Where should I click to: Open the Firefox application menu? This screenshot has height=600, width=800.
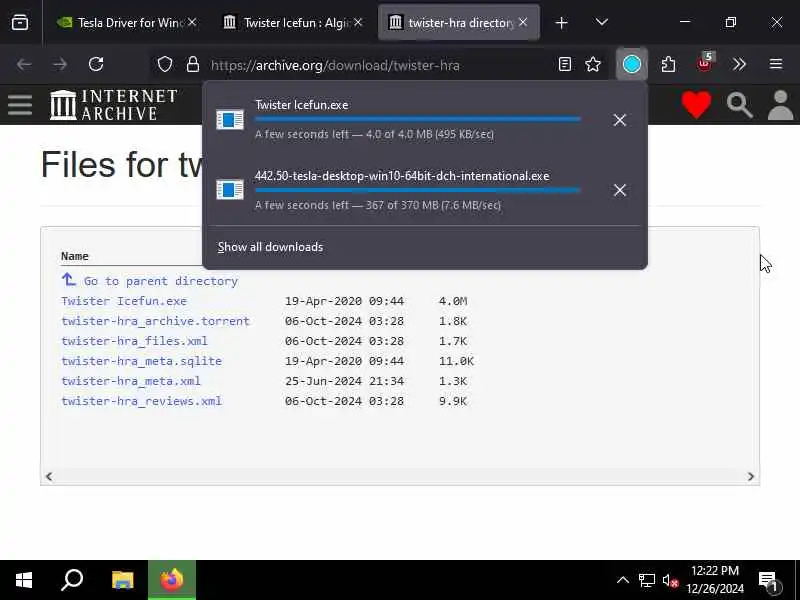tap(776, 64)
